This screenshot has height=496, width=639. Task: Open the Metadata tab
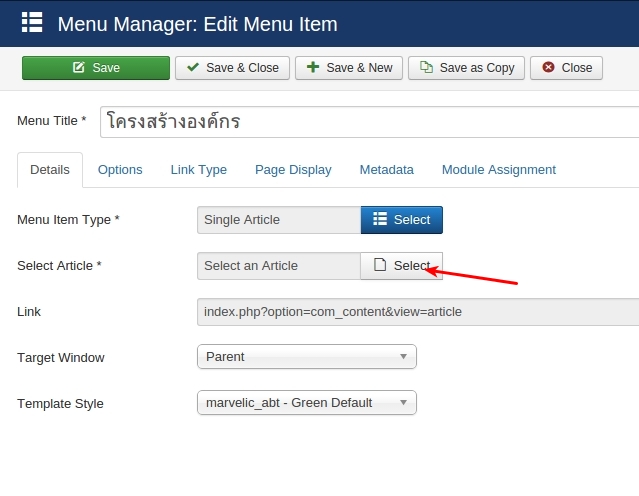386,170
